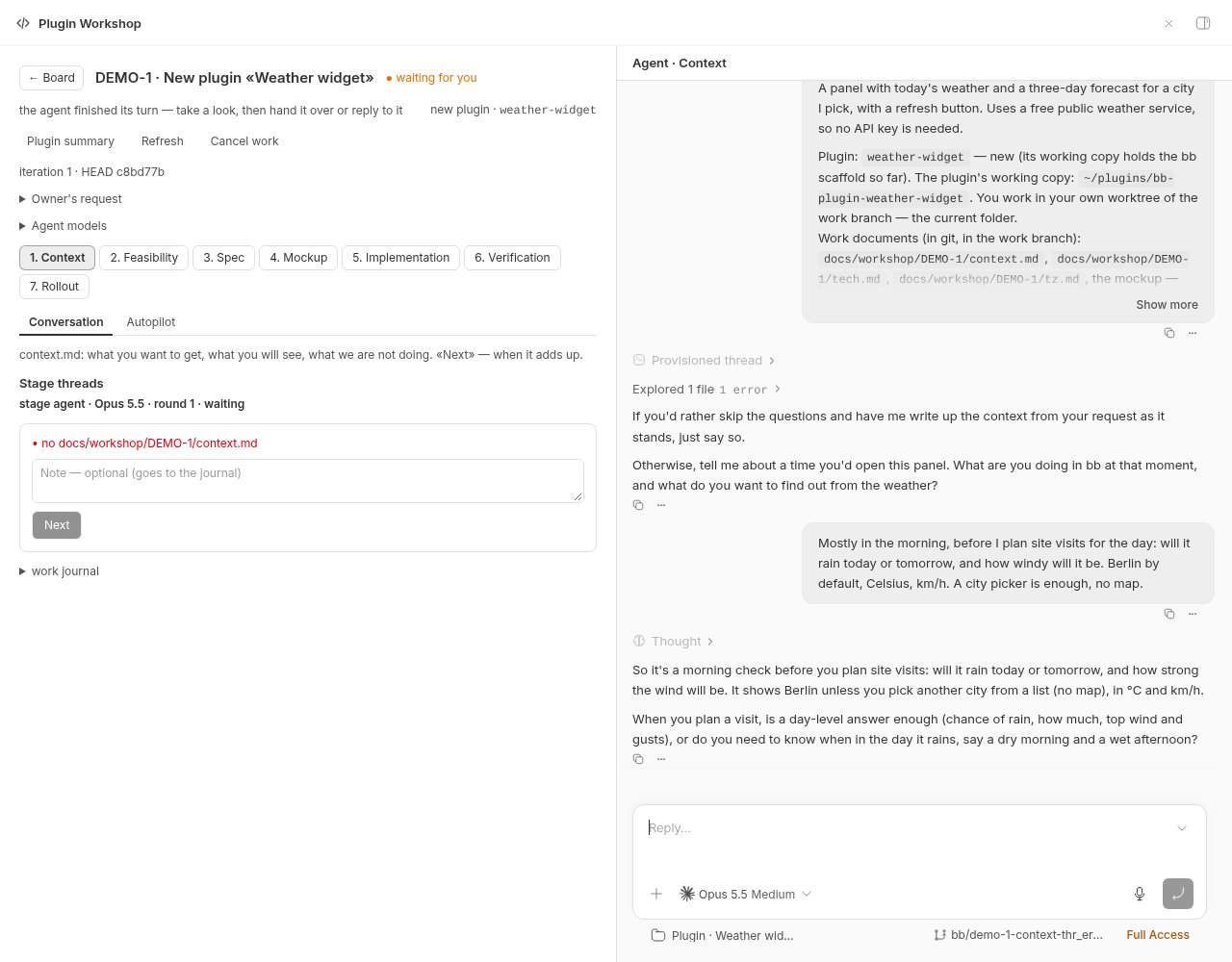This screenshot has height=962, width=1232.
Task: Send the reply with the submit button
Action: point(1178,894)
